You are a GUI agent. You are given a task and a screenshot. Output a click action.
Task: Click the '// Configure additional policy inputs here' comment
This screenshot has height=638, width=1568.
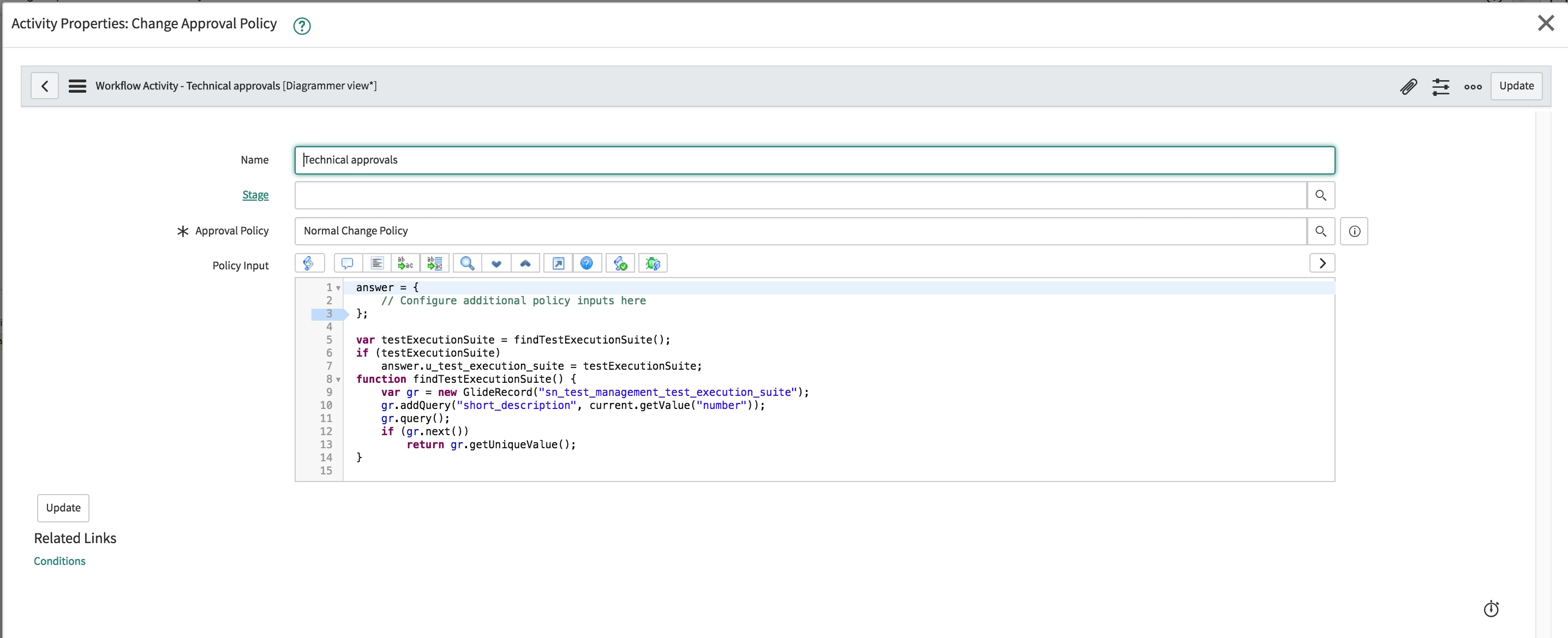pos(513,300)
